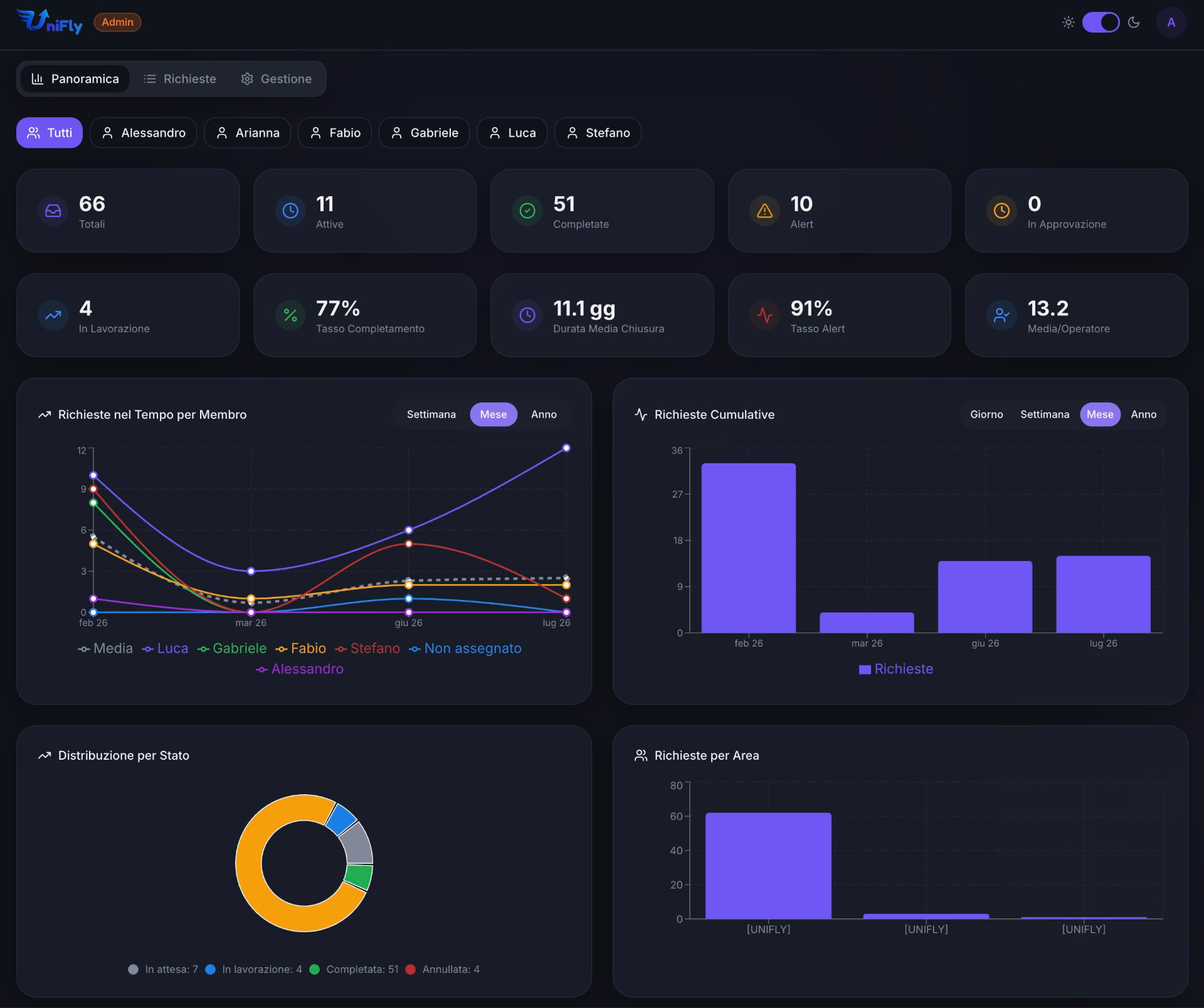
Task: Click the user-check Media/Operatore icon
Action: pos(1001,315)
